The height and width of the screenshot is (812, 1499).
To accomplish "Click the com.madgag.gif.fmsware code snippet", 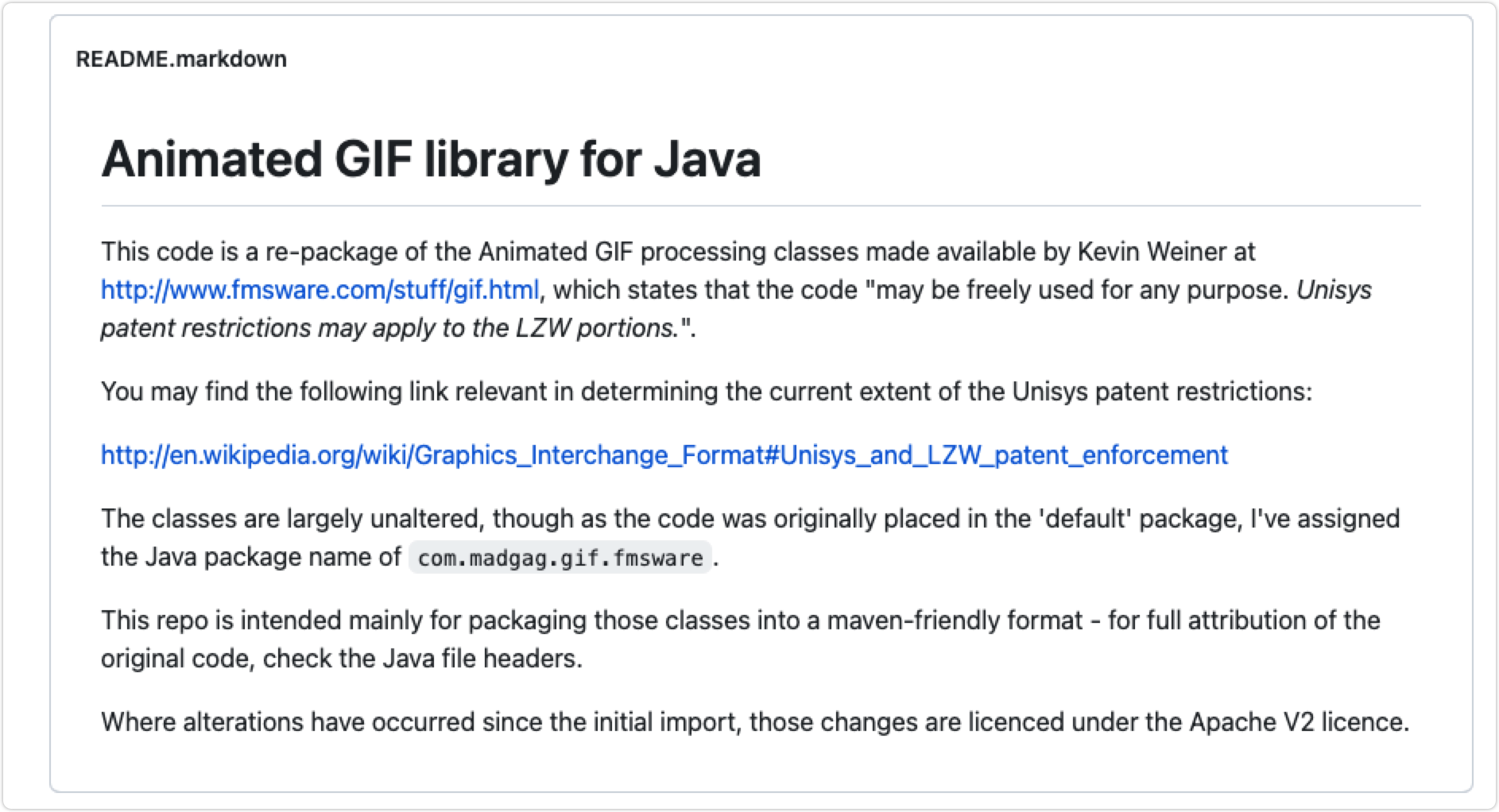I will (560, 558).
